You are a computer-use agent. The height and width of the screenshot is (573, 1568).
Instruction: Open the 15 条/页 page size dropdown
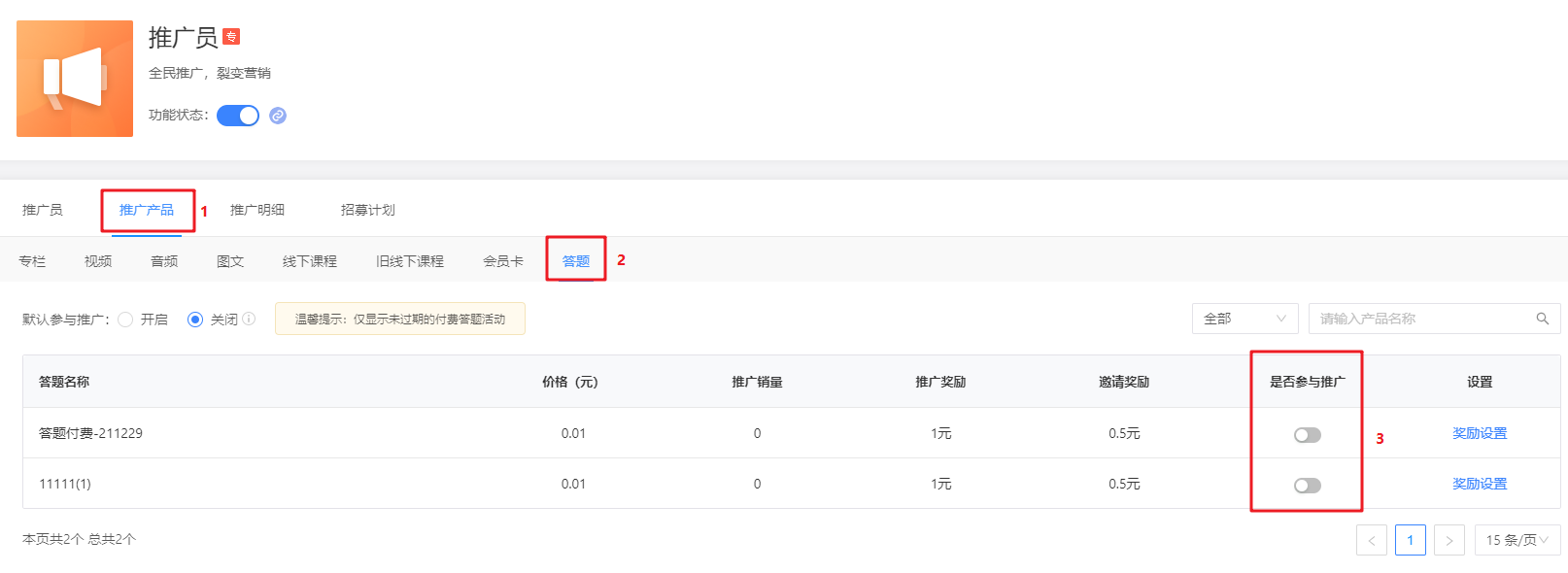click(1517, 540)
